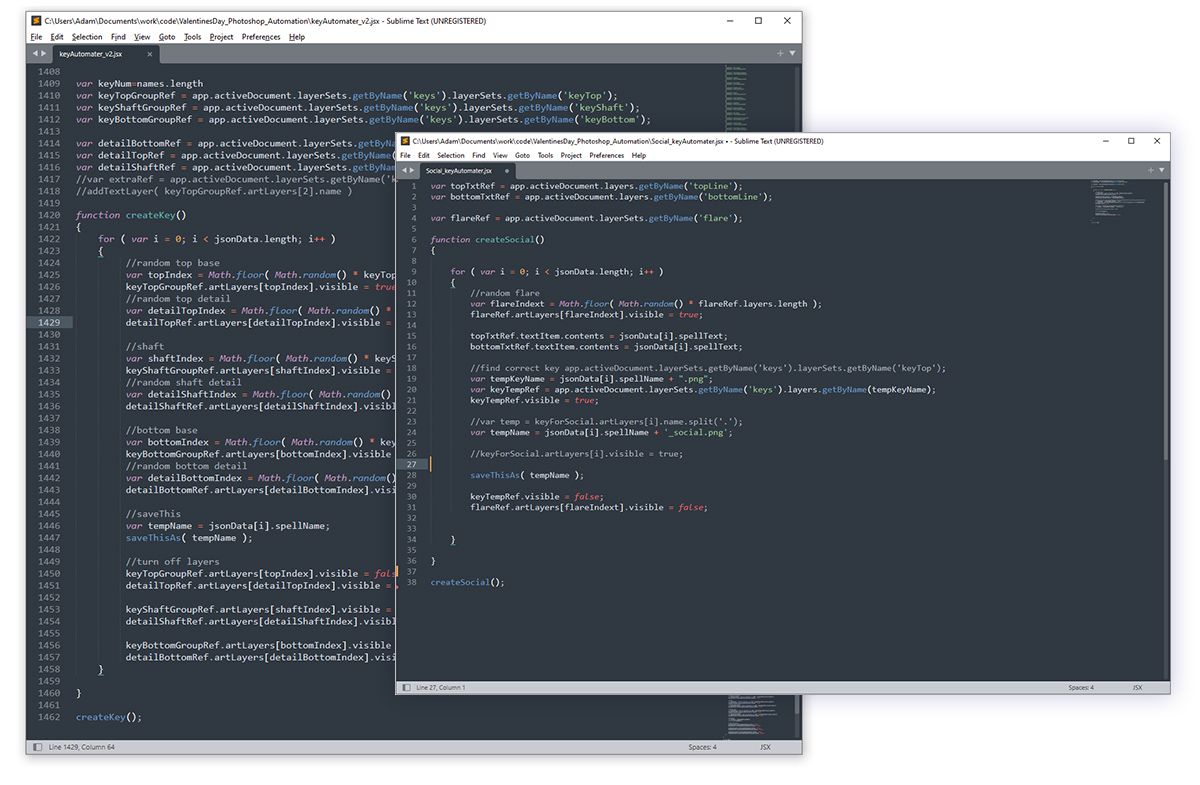Open the Project menu in the keyAutomater_v2 window
This screenshot has height=785, width=1200.
coord(222,37)
